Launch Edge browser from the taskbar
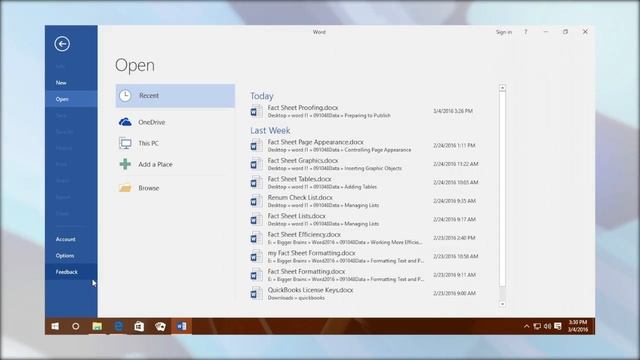This screenshot has height=360, width=640. [x=118, y=326]
